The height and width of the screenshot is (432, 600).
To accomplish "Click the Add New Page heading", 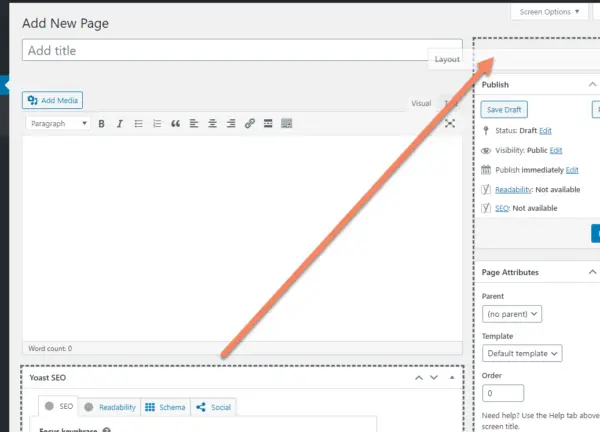I will tap(65, 23).
